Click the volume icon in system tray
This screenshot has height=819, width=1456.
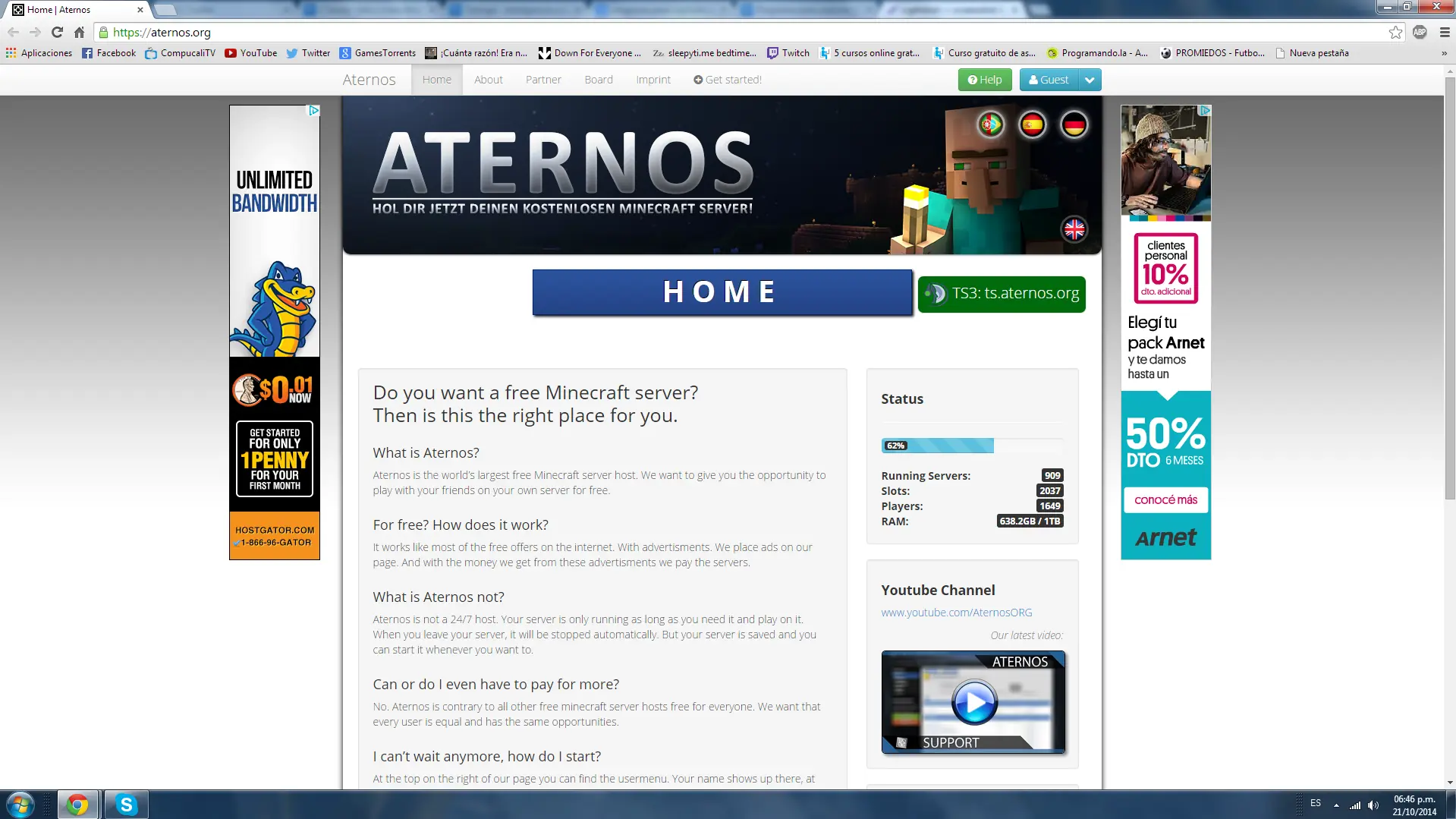point(1373,805)
